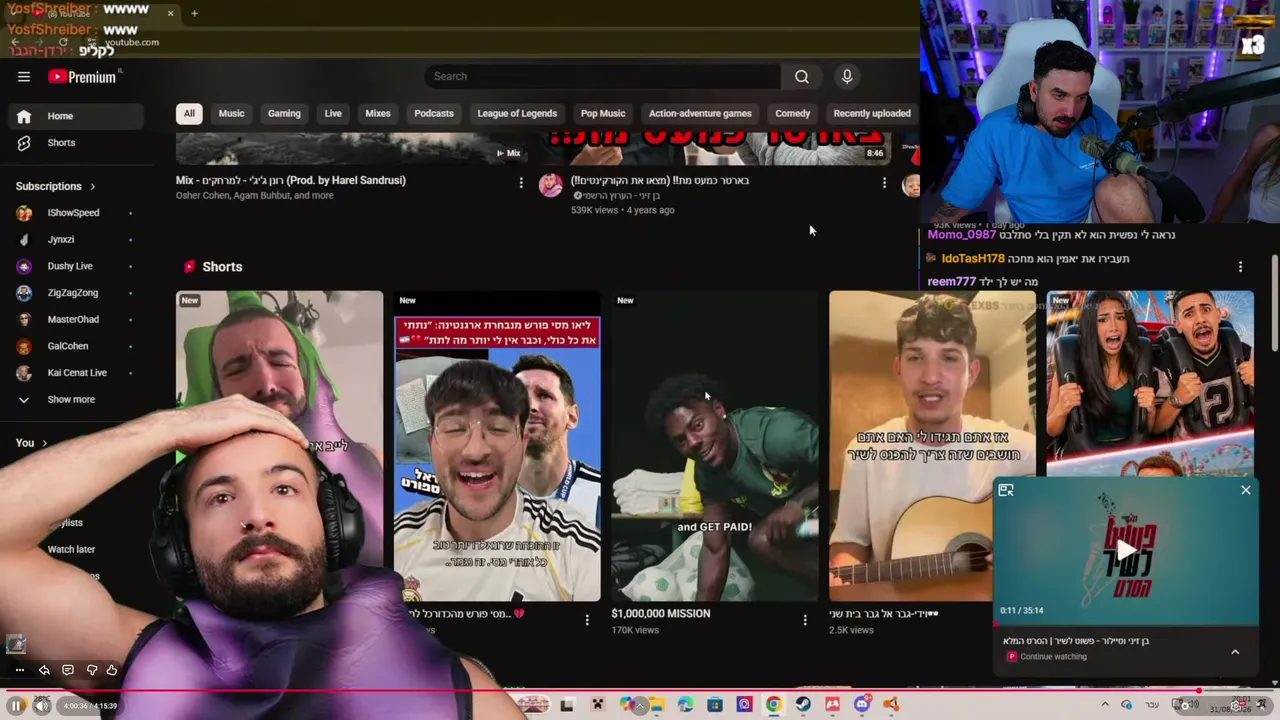Open the MasterOhad subscription
The width and height of the screenshot is (1280, 720).
(x=76, y=320)
